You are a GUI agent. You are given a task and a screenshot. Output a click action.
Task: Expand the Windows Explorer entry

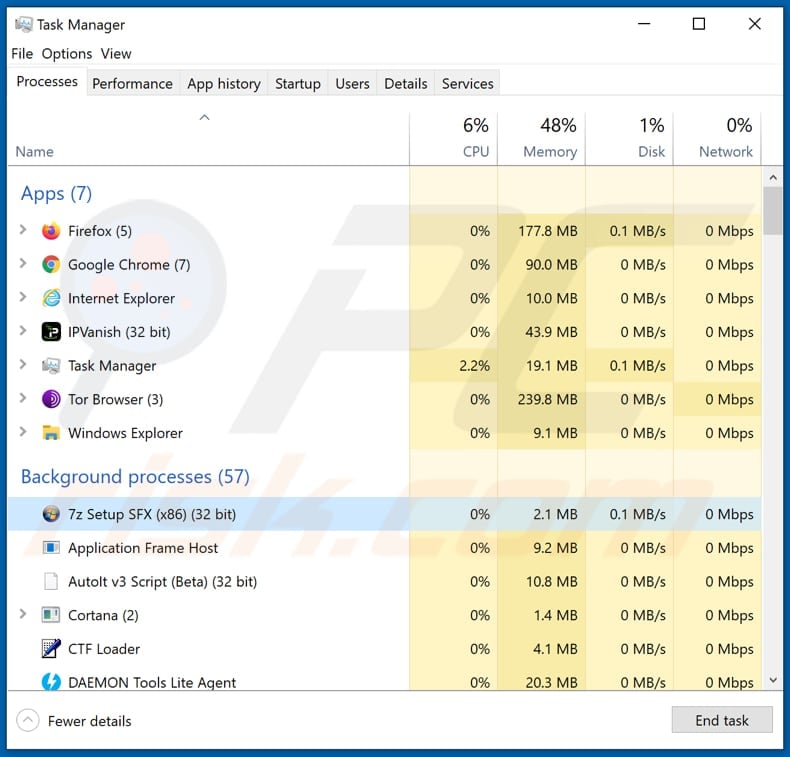pyautogui.click(x=23, y=432)
